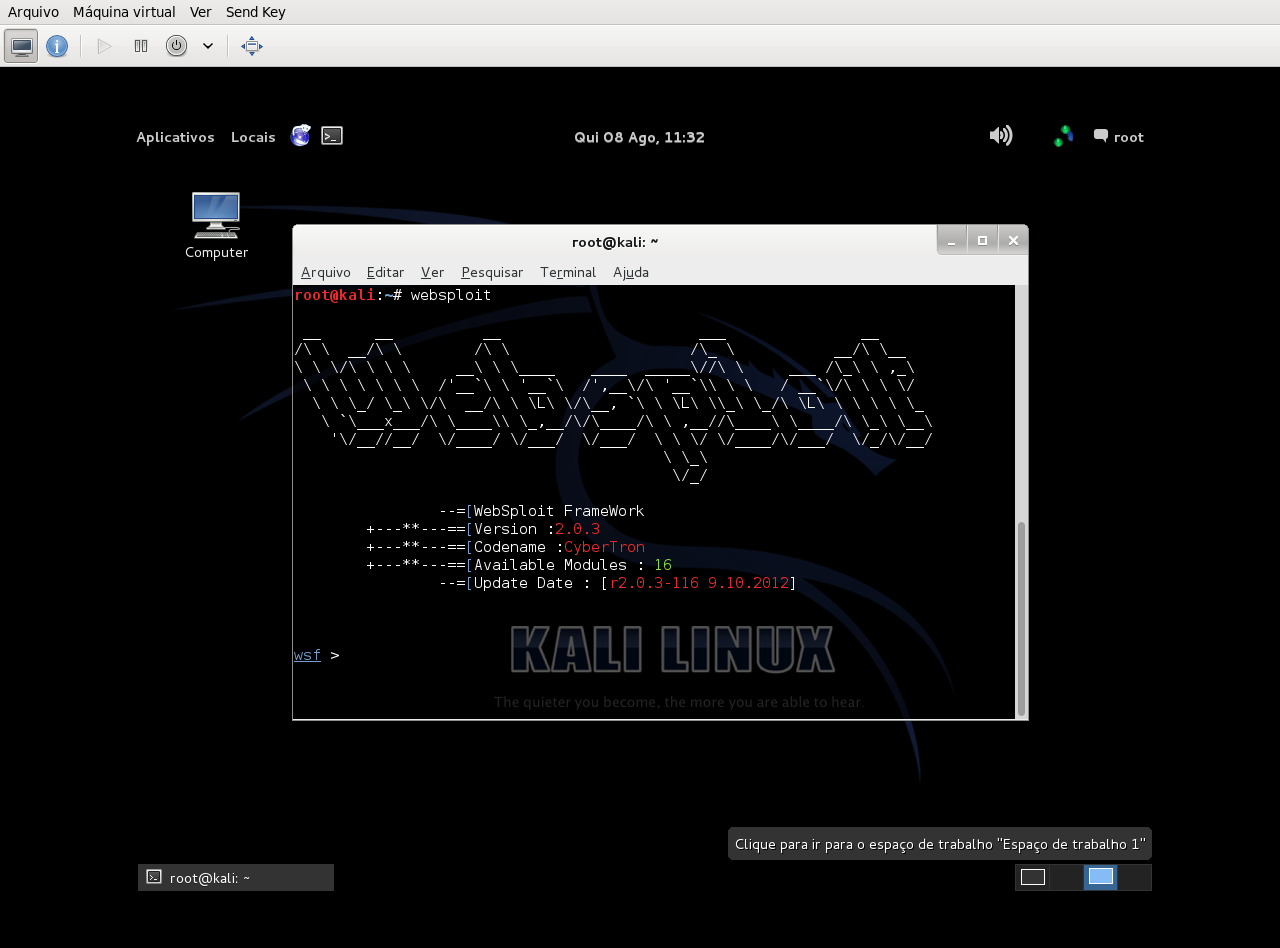Launch the Iceweasel browser panel icon
1280x948 pixels.
300,136
